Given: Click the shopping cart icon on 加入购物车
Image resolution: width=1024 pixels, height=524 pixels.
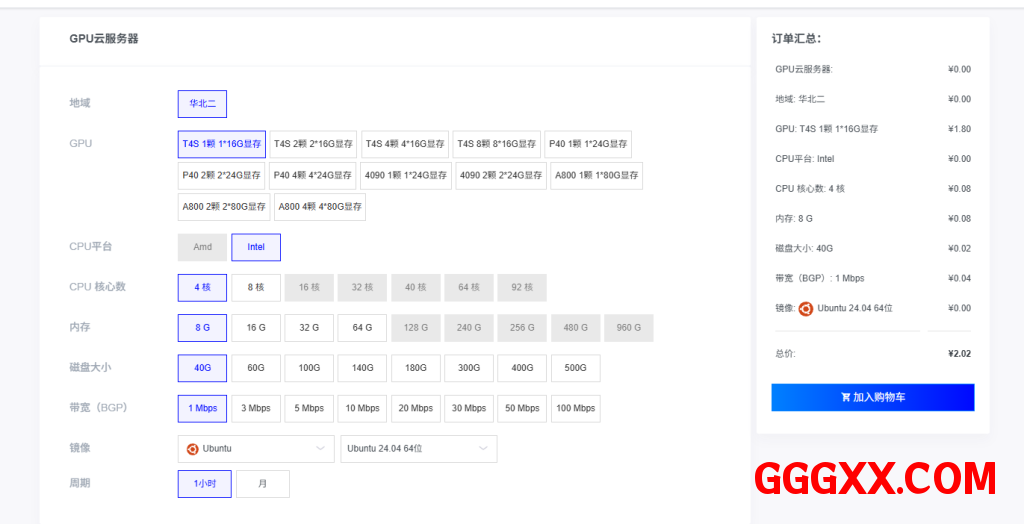Looking at the screenshot, I should [846, 397].
